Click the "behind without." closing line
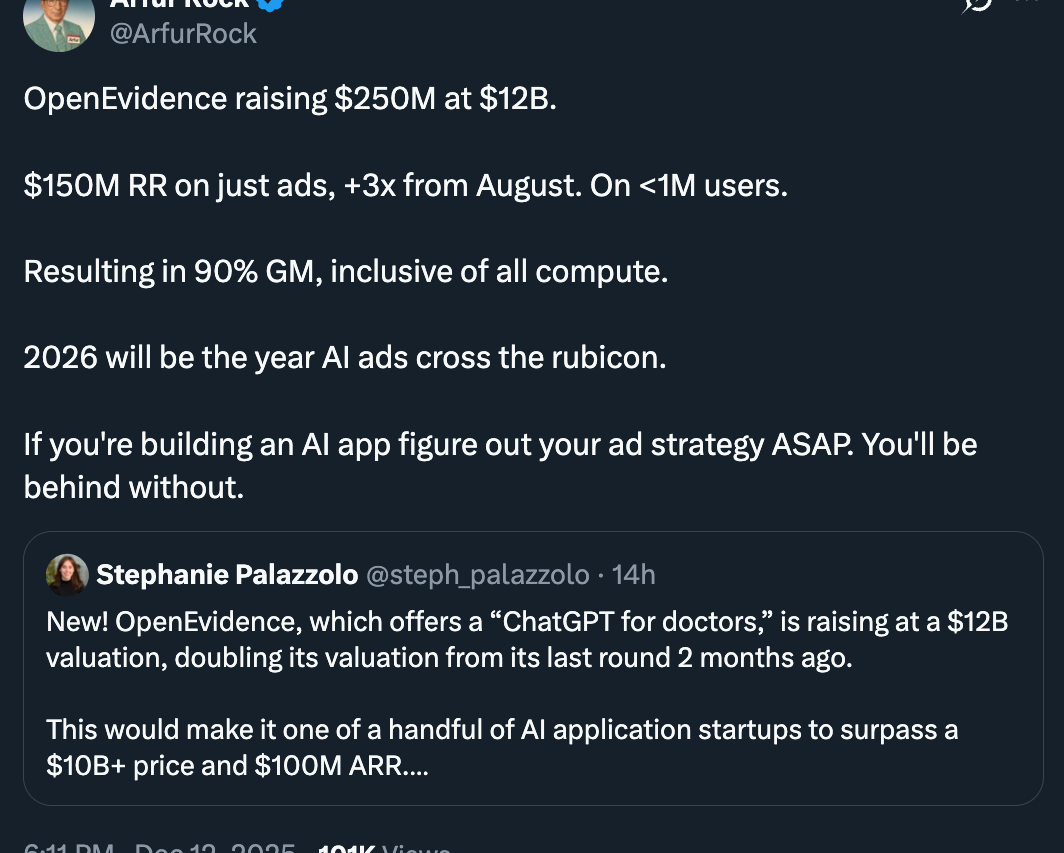Screen dimensions: 1064x853 coord(133,487)
